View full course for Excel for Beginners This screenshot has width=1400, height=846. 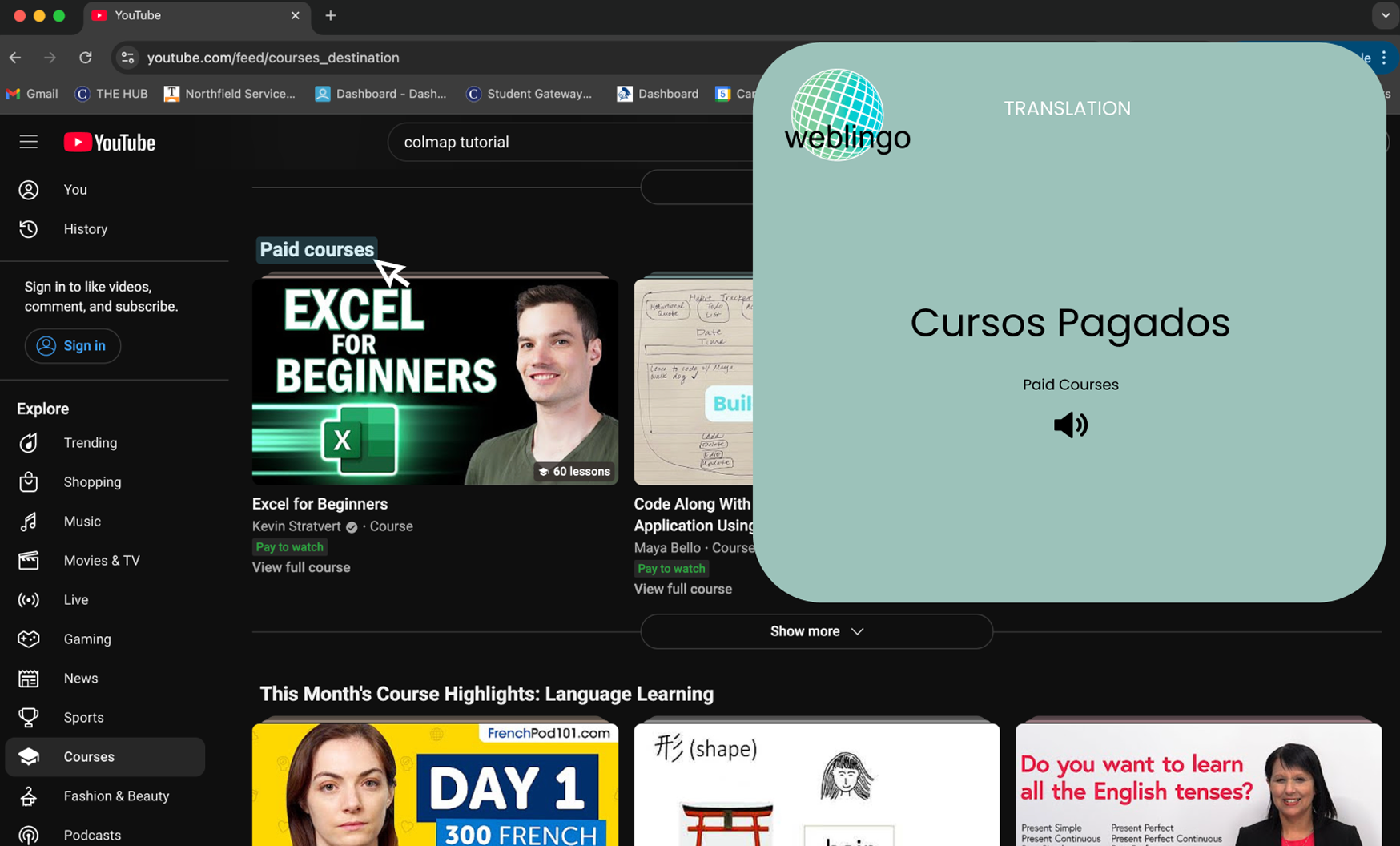pos(300,567)
